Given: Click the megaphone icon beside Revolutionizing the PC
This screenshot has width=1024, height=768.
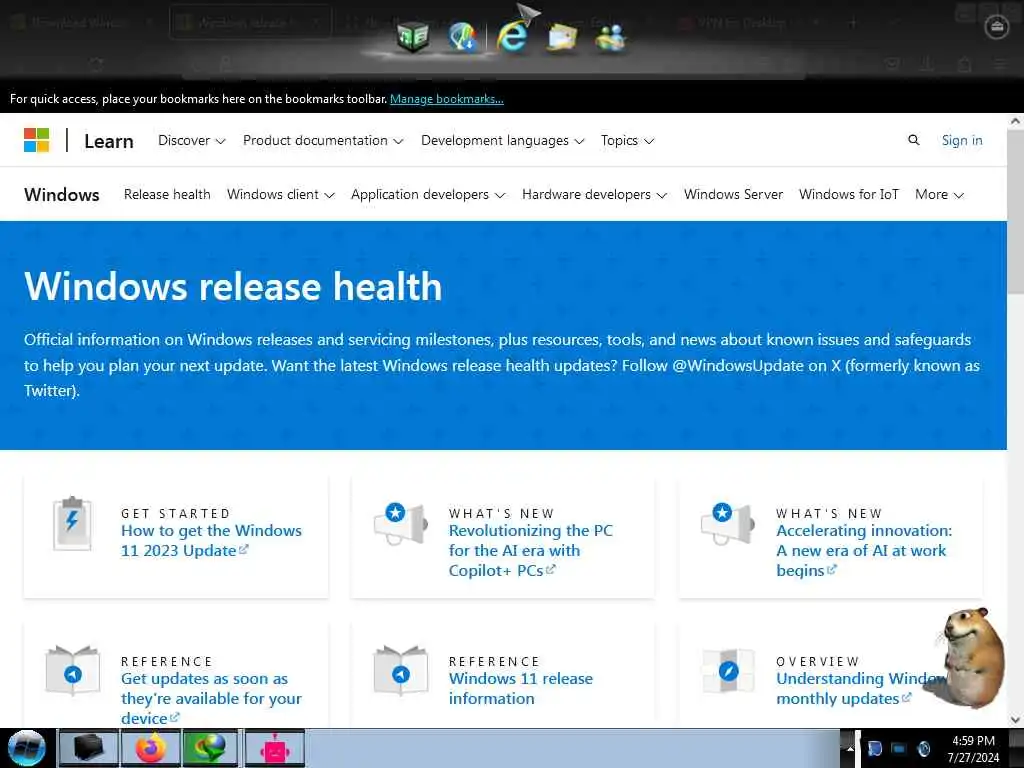Looking at the screenshot, I should [x=400, y=524].
